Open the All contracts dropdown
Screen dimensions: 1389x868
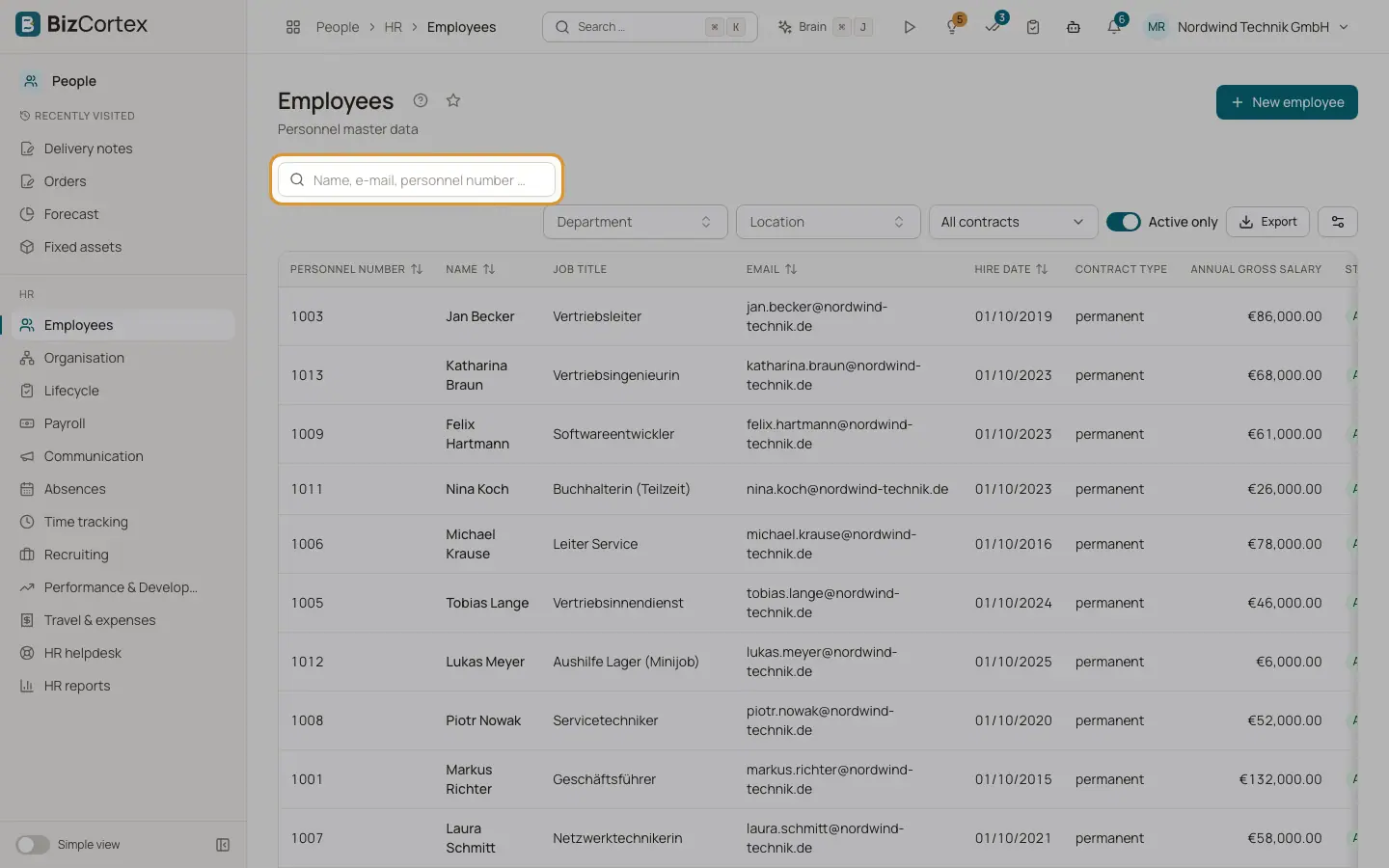coord(1013,222)
